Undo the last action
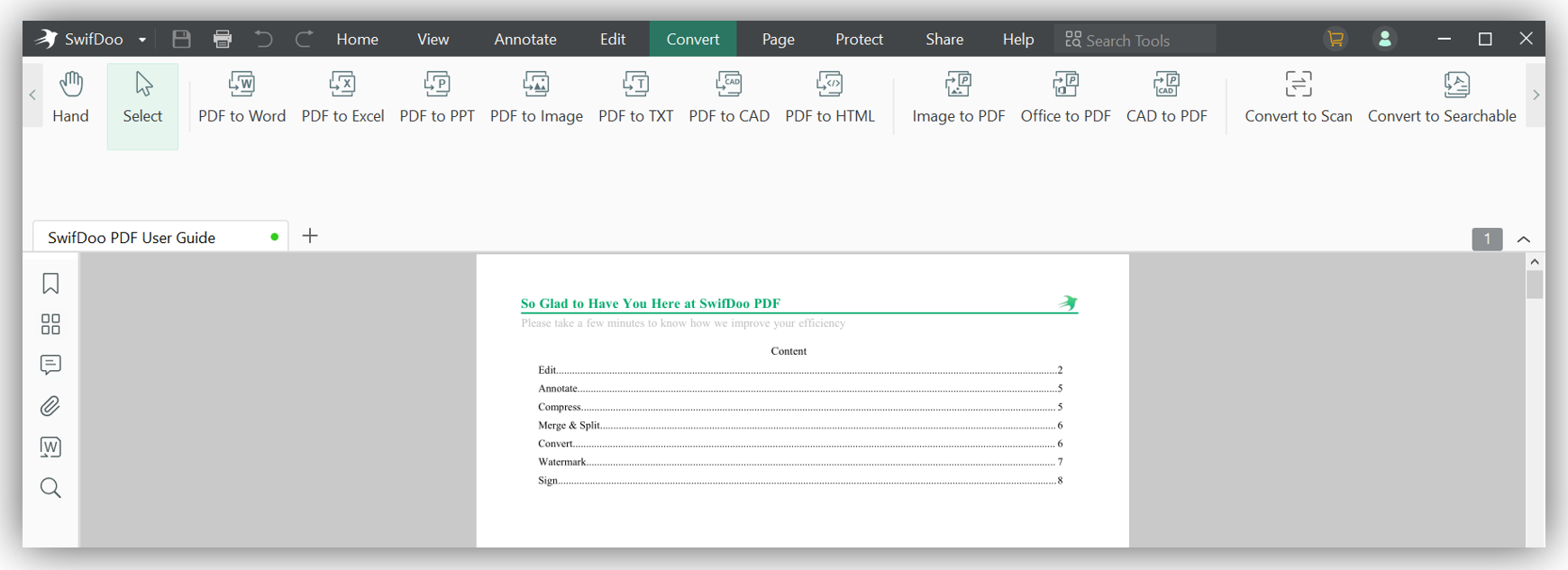 point(263,39)
